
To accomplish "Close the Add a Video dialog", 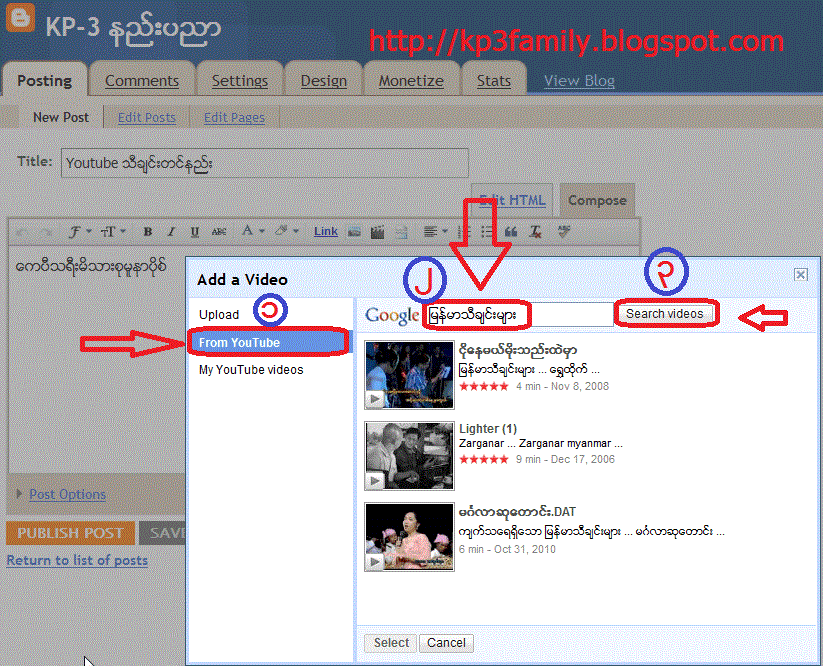I will coord(800,274).
